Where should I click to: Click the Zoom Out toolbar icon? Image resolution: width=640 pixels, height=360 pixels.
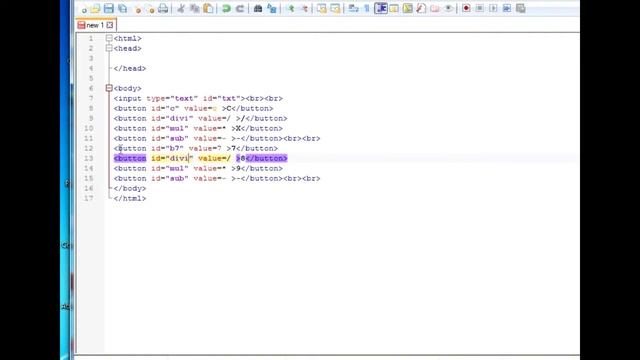(304, 8)
